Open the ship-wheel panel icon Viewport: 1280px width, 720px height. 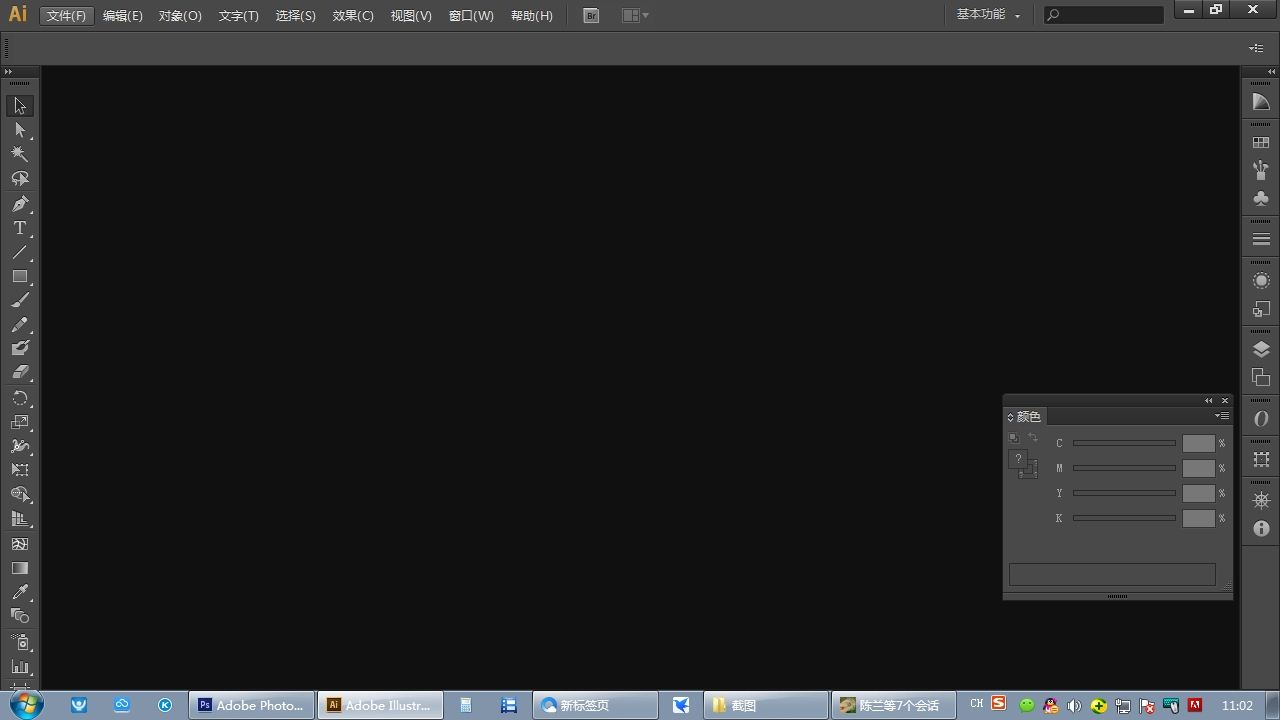(x=1261, y=500)
